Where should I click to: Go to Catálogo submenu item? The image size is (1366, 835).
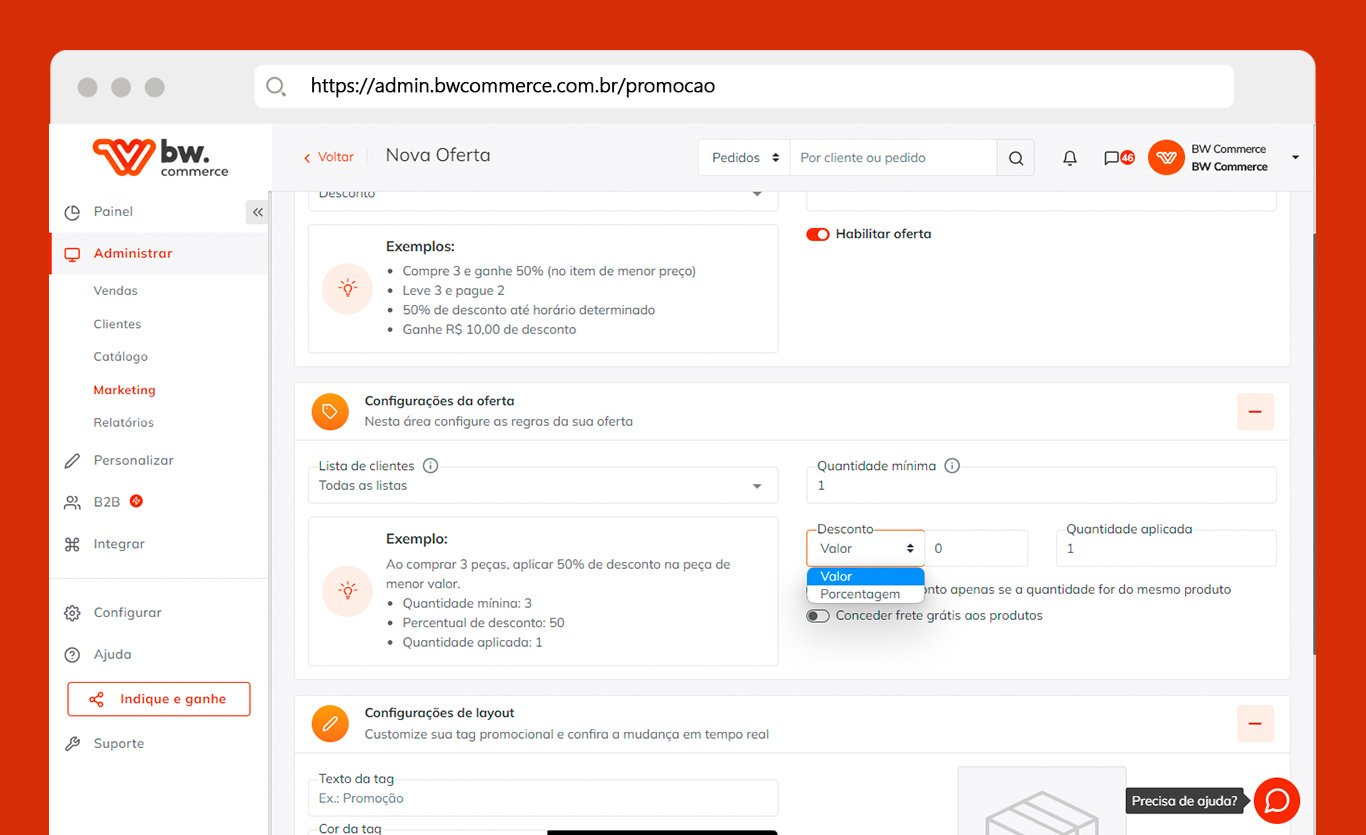pos(120,357)
